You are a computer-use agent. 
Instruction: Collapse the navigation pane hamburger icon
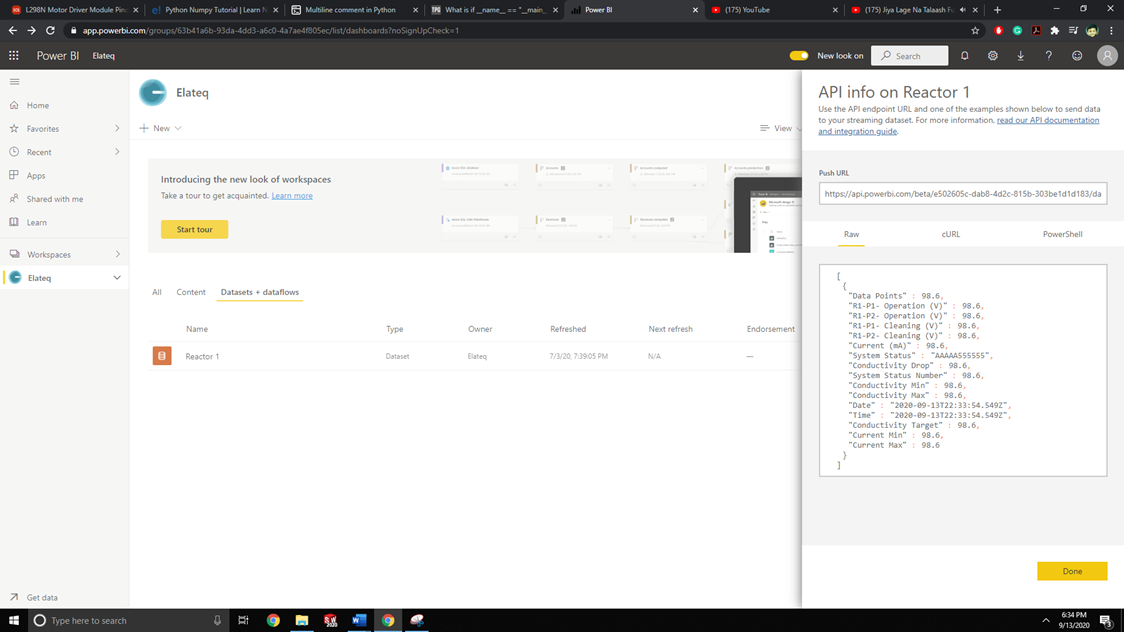pyautogui.click(x=14, y=82)
